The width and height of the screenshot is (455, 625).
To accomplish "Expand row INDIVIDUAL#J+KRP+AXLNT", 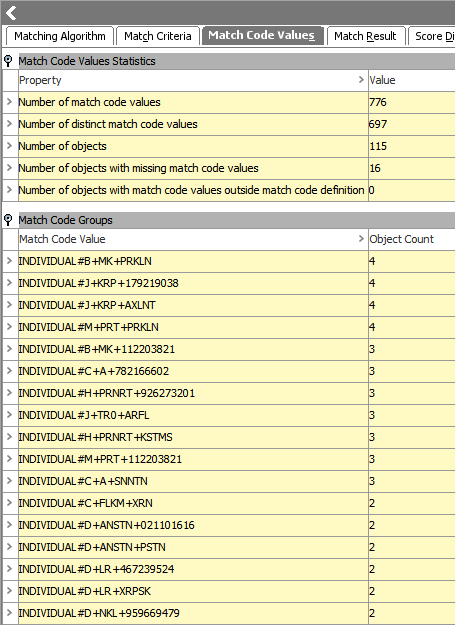I will point(10,305).
